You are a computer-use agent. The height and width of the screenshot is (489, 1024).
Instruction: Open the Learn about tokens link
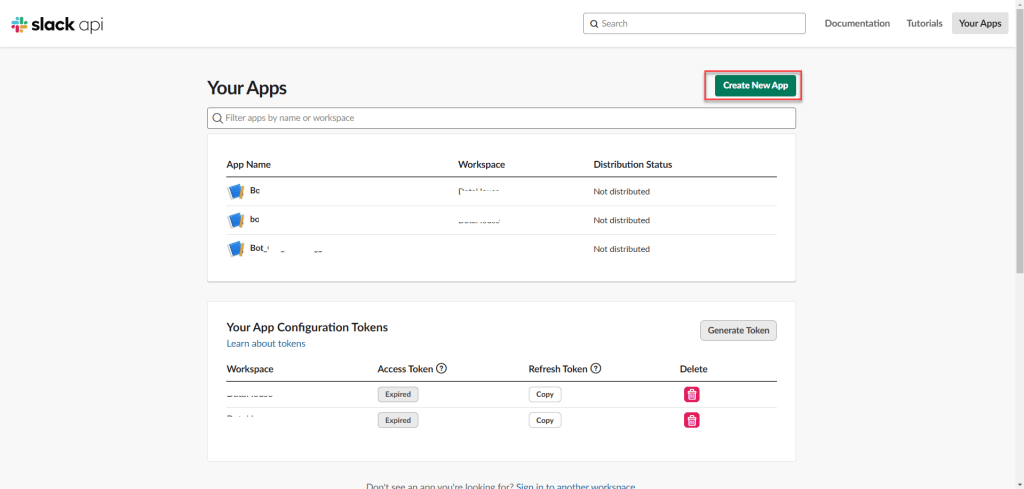tap(266, 344)
